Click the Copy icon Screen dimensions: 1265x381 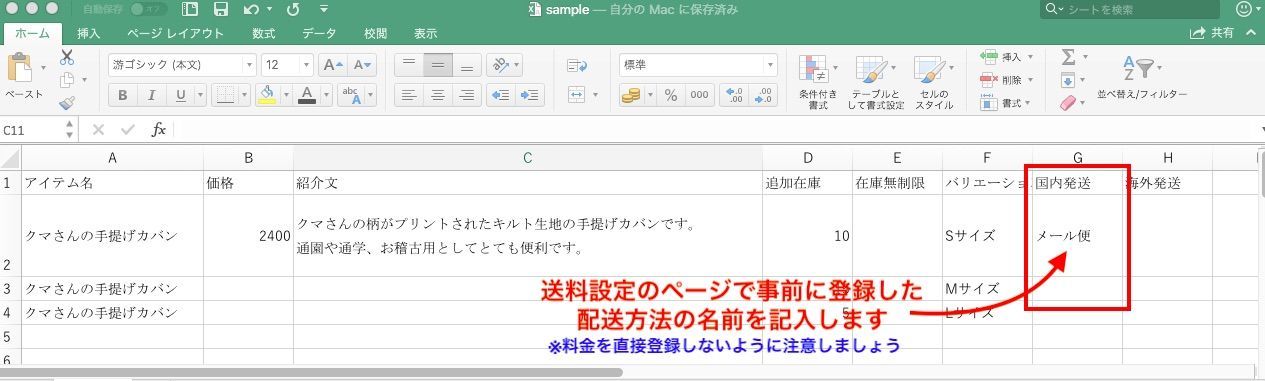tap(67, 80)
